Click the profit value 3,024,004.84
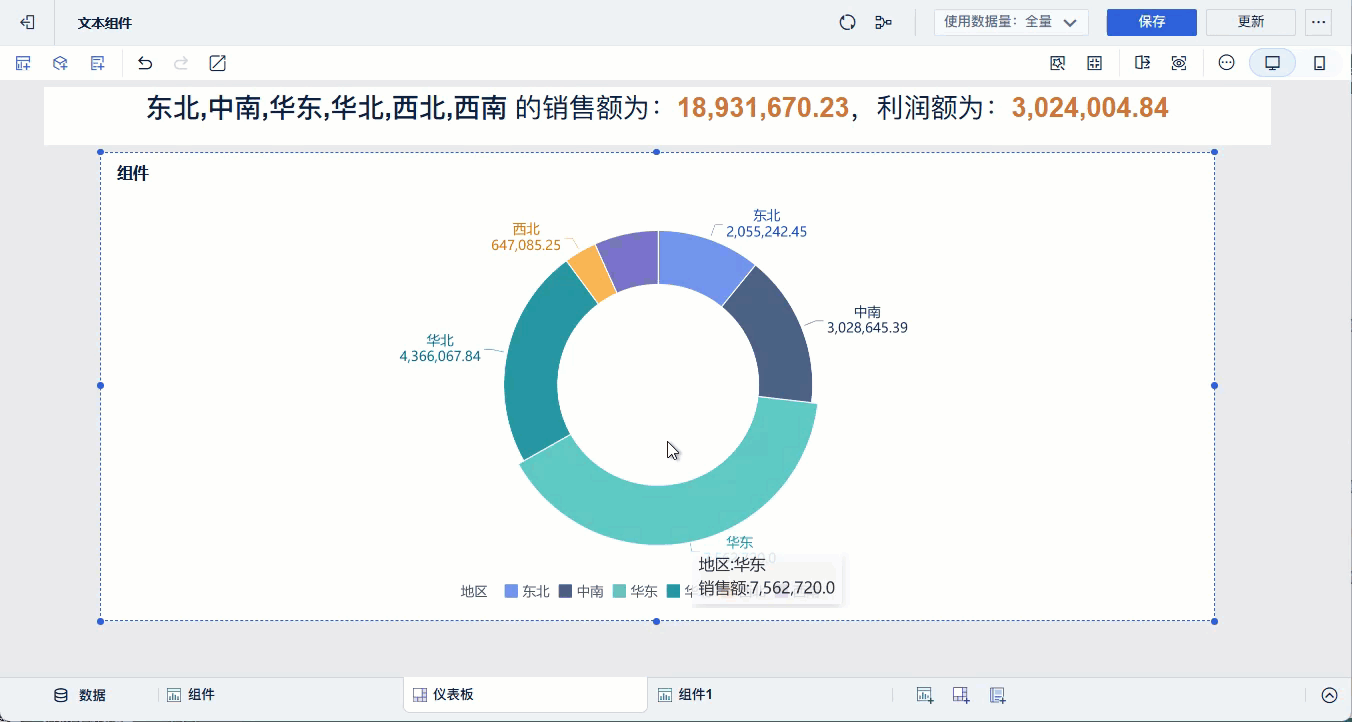The image size is (1352, 722). pos(1090,108)
